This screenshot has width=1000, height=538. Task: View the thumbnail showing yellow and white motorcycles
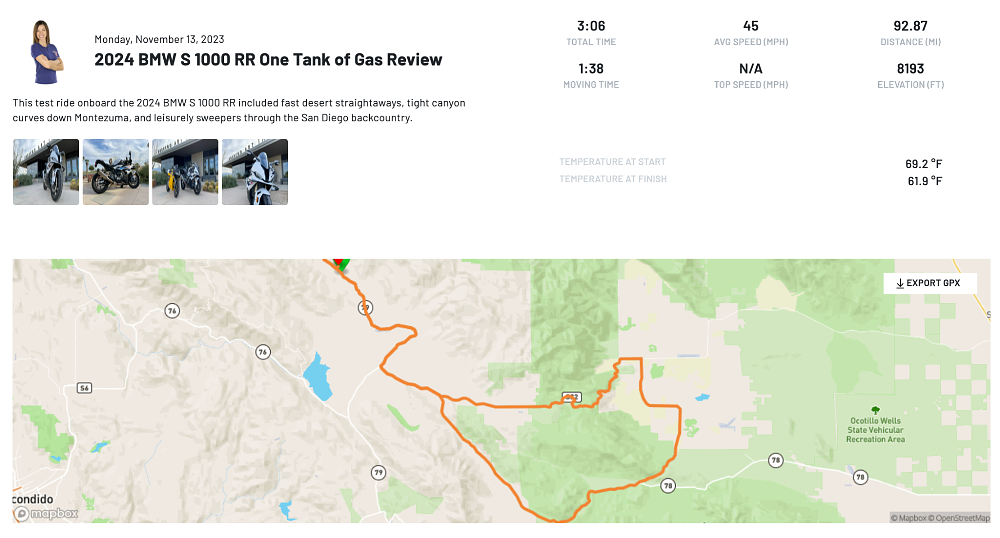pyautogui.click(x=185, y=172)
